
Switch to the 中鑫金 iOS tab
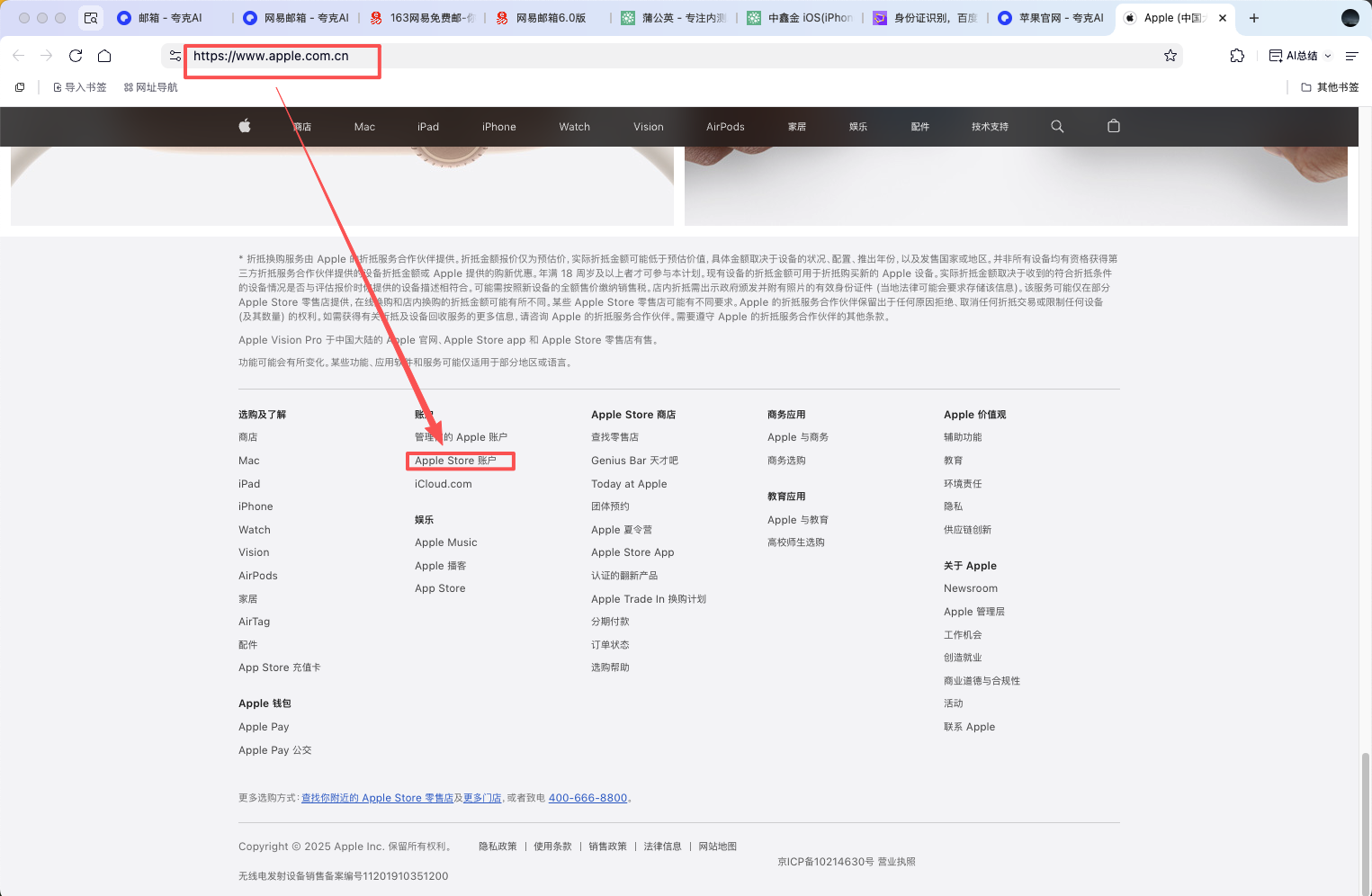point(801,18)
